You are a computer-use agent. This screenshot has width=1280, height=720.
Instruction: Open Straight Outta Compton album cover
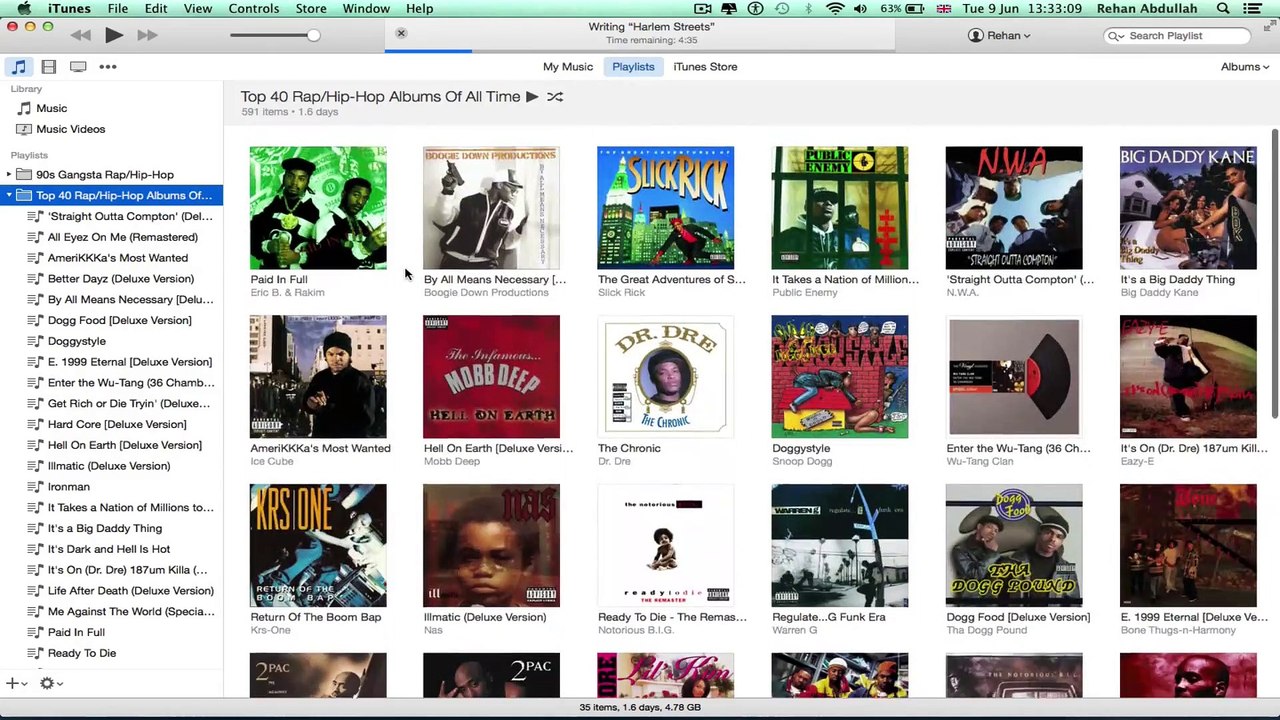coord(1014,208)
